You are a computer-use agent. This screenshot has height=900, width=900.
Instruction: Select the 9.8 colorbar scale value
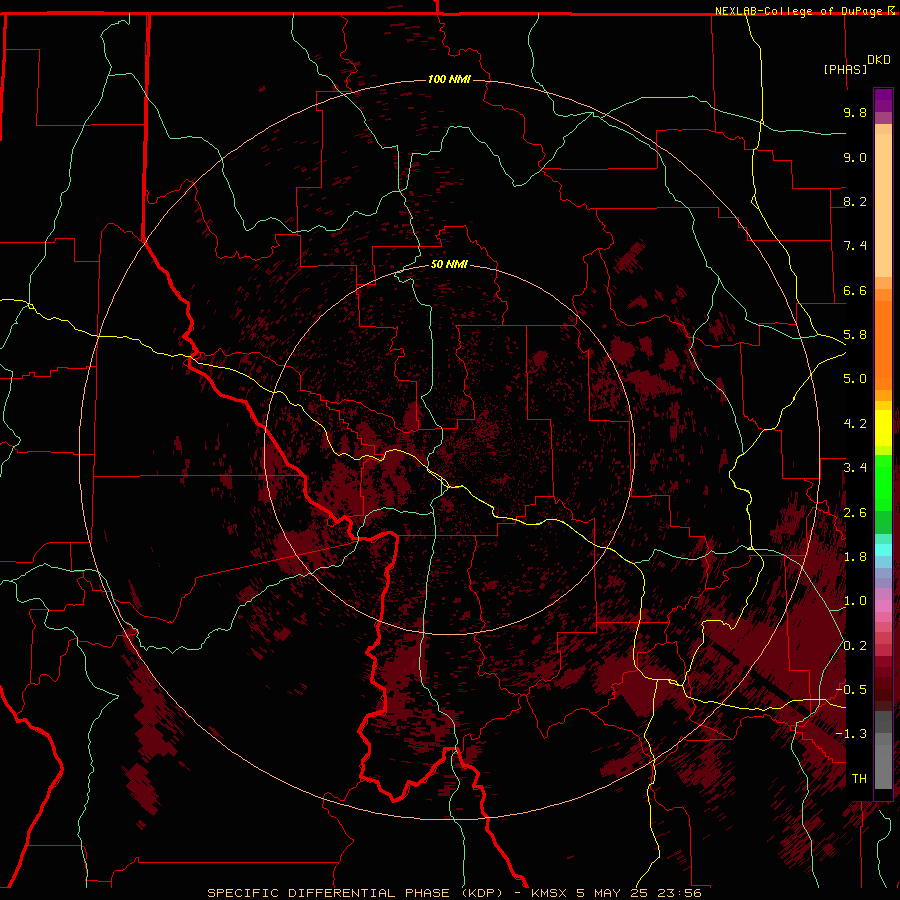point(855,112)
